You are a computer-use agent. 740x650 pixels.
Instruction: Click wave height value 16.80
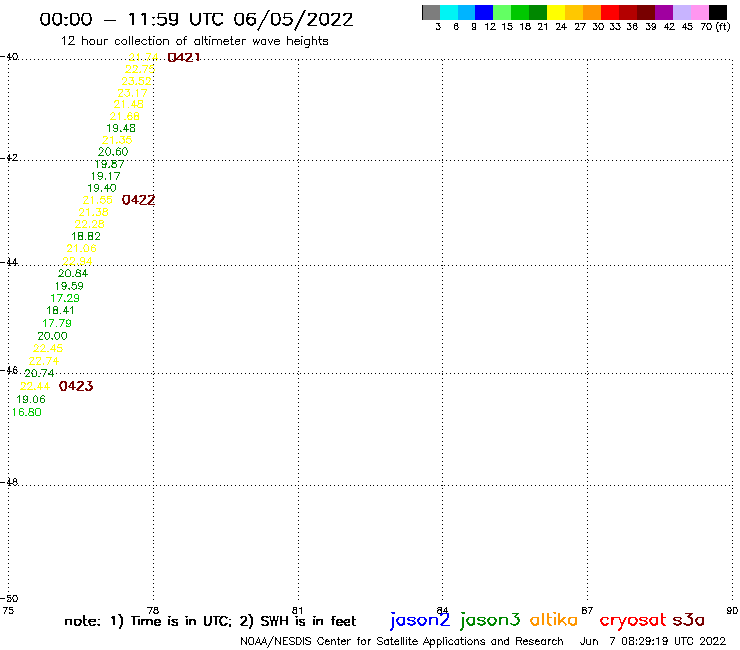27,412
